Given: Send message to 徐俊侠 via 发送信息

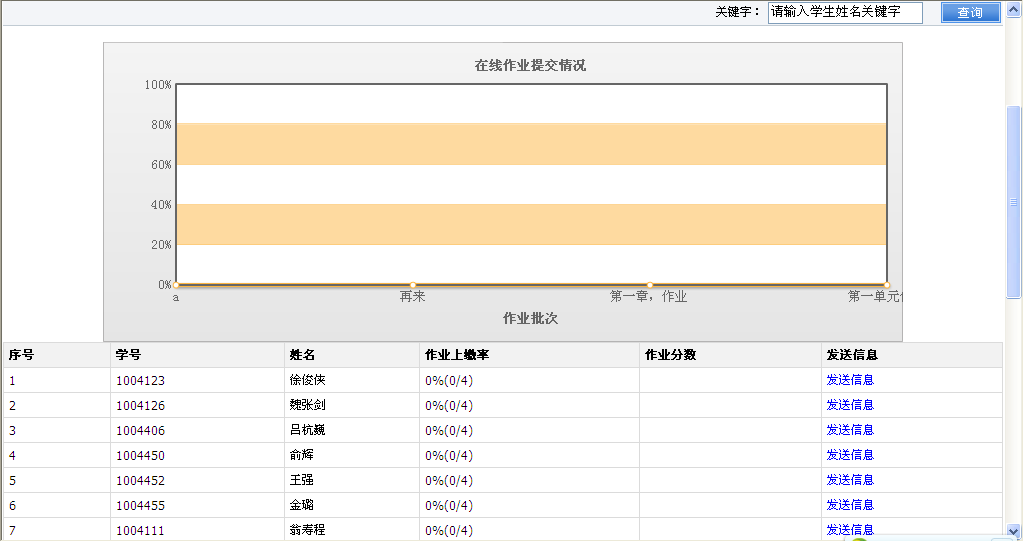Looking at the screenshot, I should [849, 380].
